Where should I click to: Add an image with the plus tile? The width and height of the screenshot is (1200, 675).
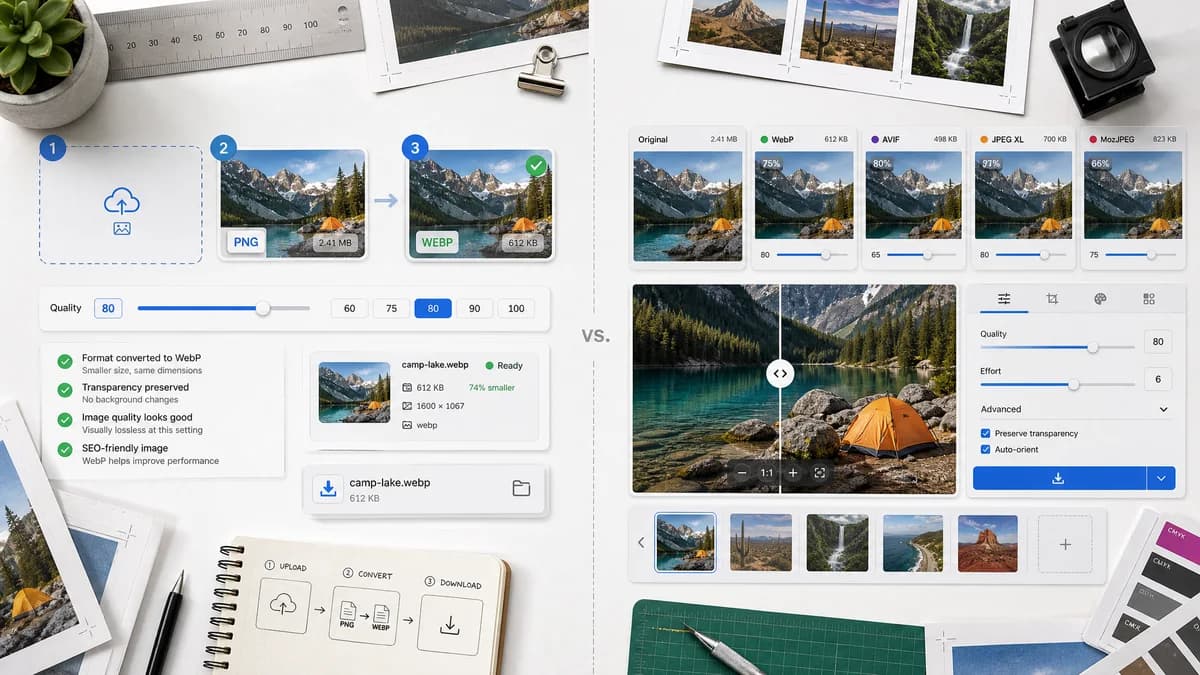[x=1065, y=544]
